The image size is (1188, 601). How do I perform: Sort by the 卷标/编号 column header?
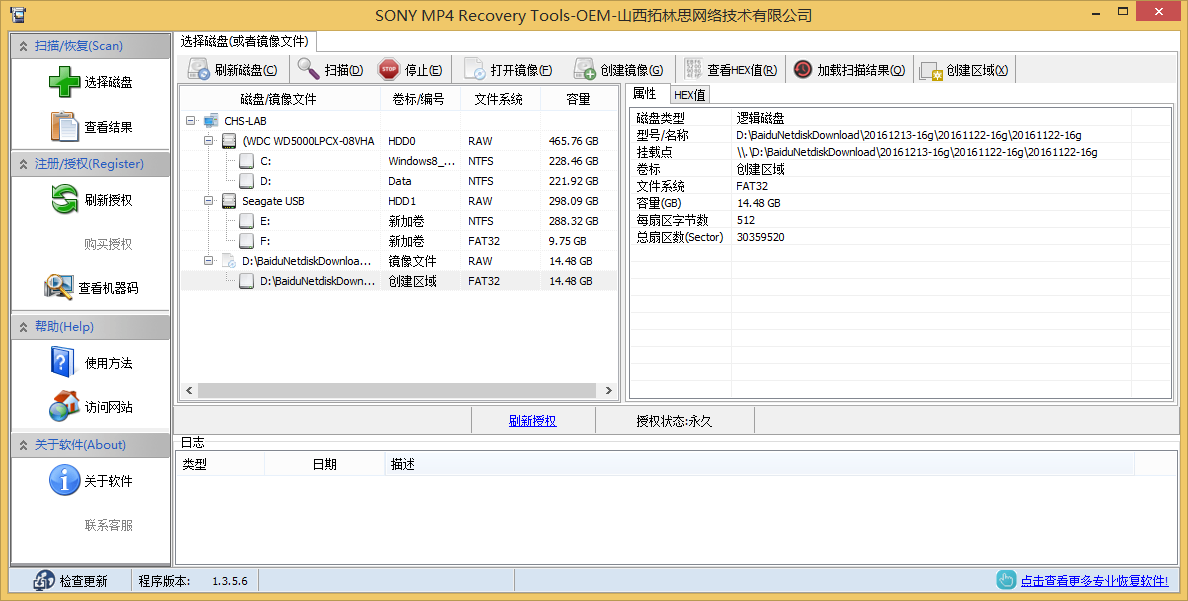pyautogui.click(x=418, y=99)
